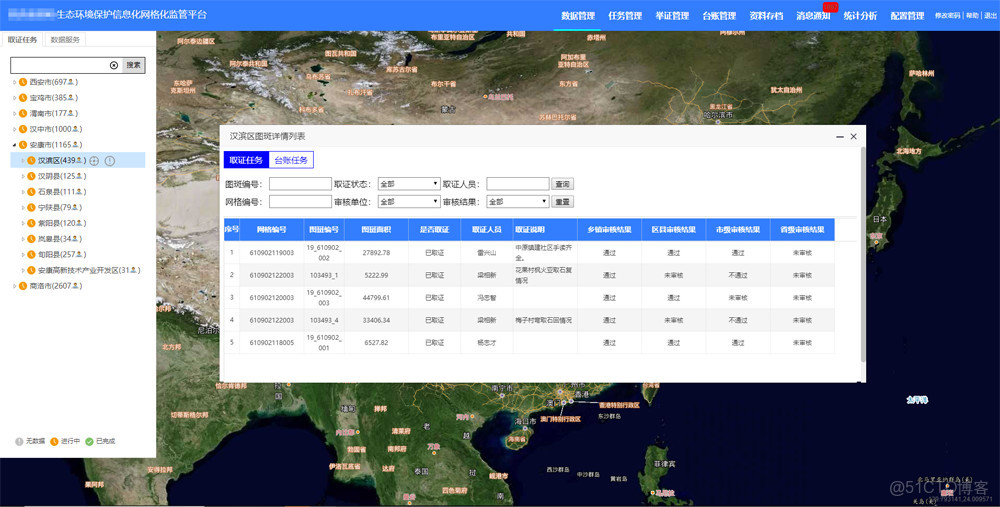Open the 数据管理 menu
Image resolution: width=1000 pixels, height=507 pixels.
[x=578, y=16]
